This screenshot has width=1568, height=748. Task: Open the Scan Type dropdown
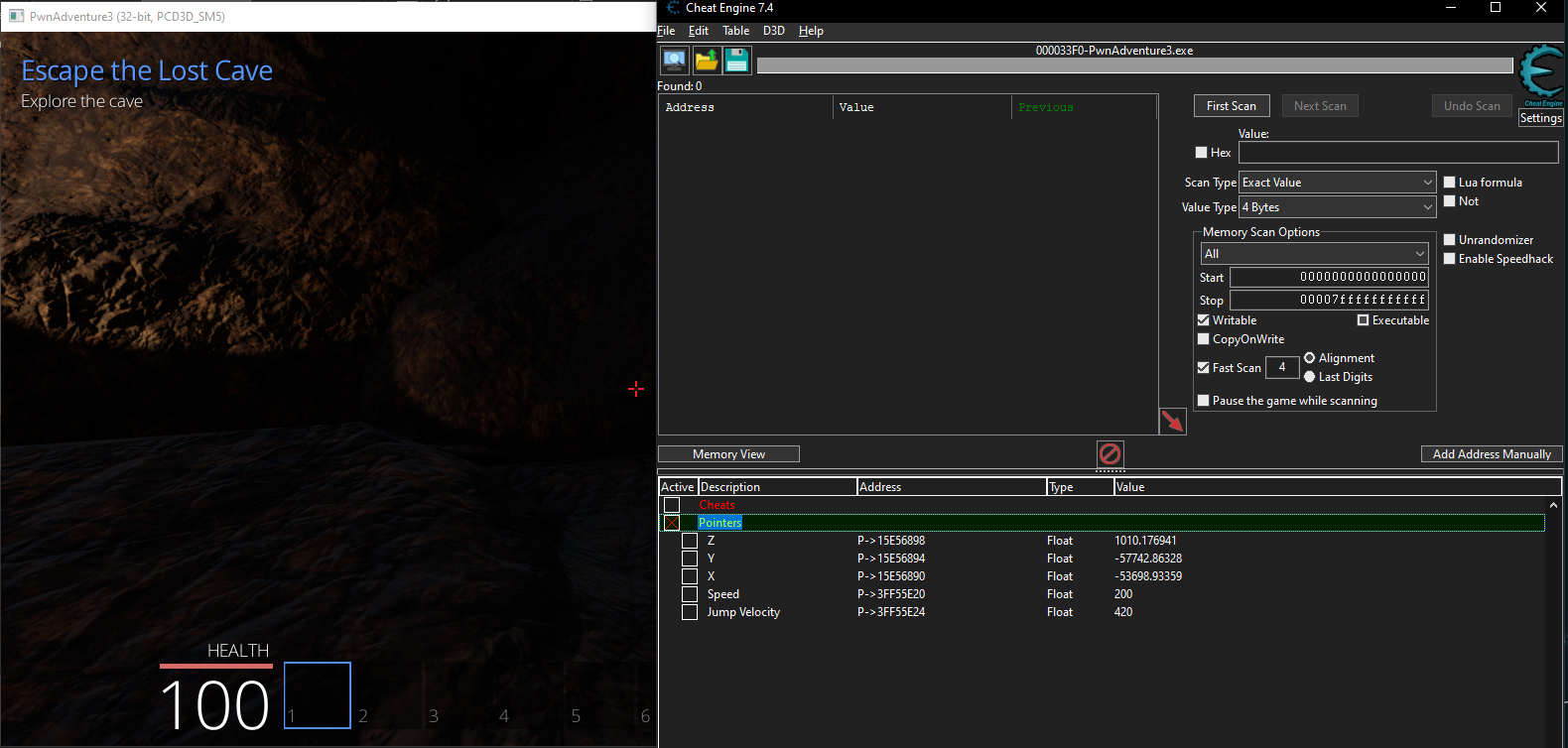tap(1338, 183)
